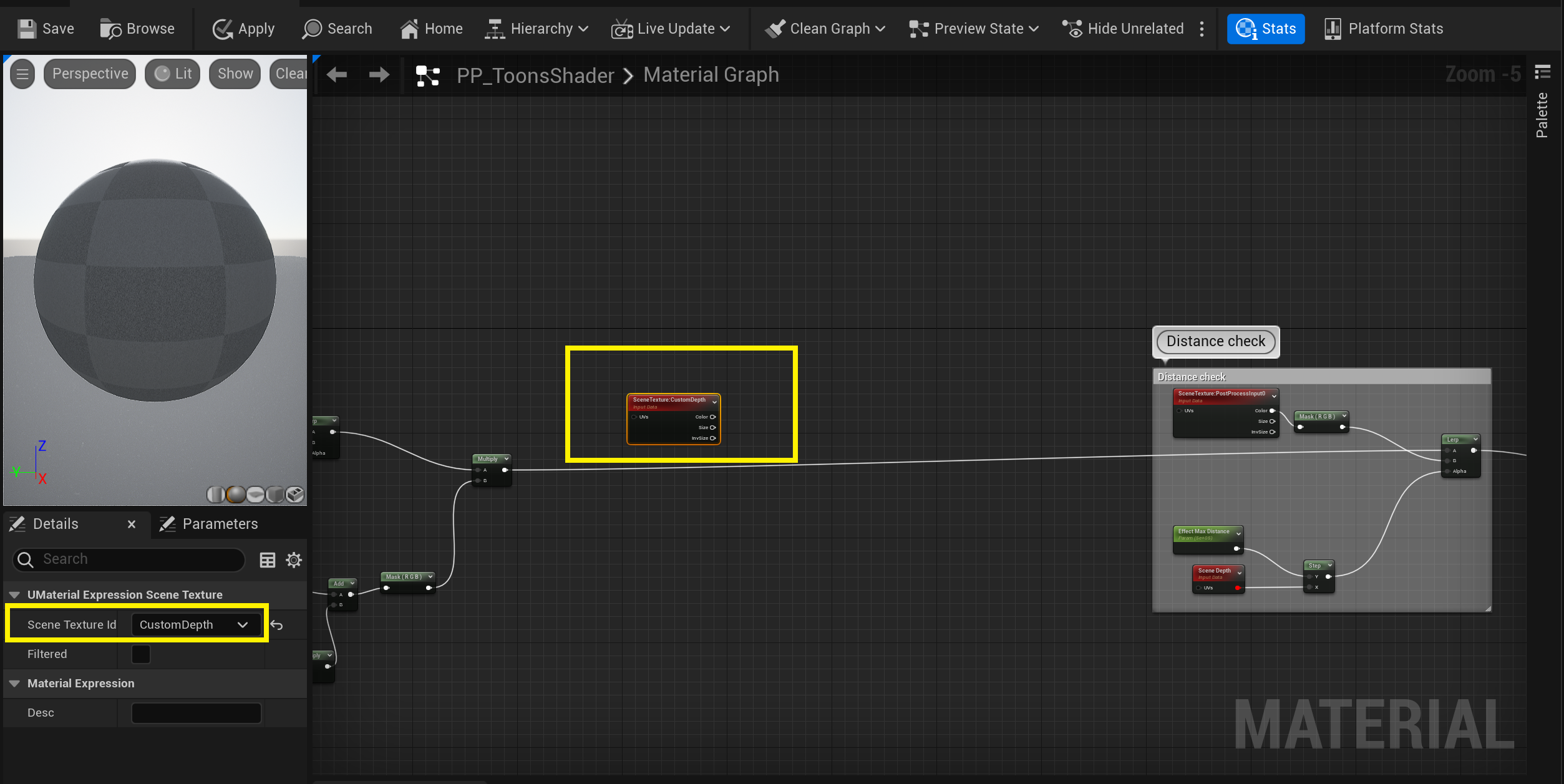The image size is (1564, 784).
Task: Select the sphere preview mesh shape
Action: 236,495
